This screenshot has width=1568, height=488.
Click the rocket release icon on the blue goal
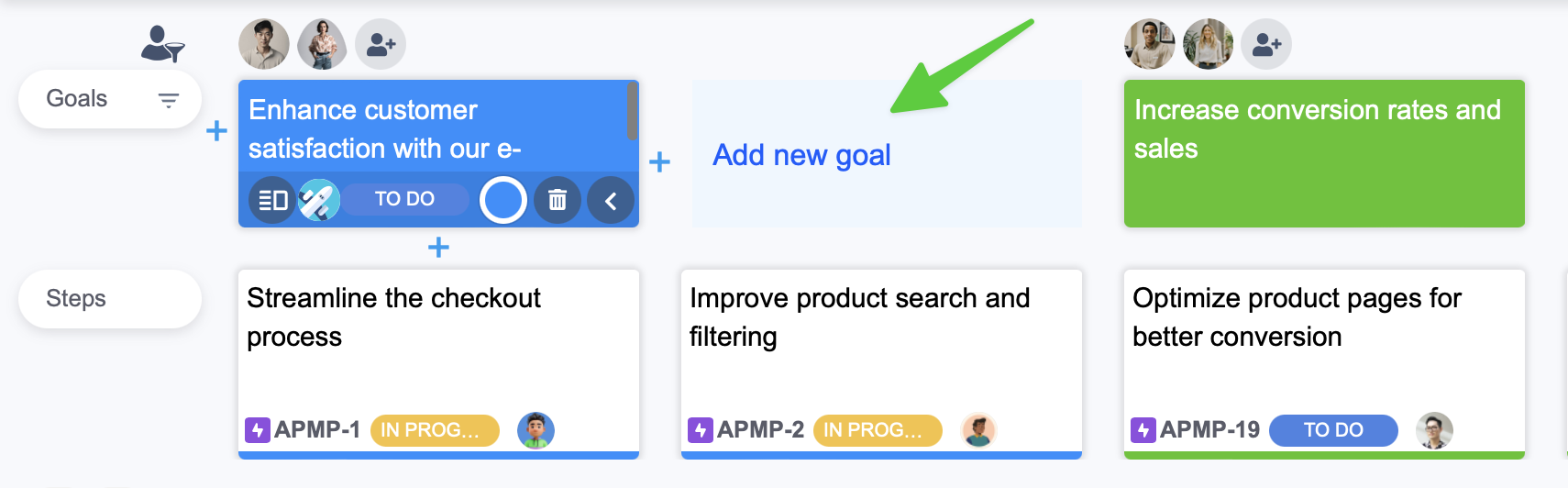(319, 200)
